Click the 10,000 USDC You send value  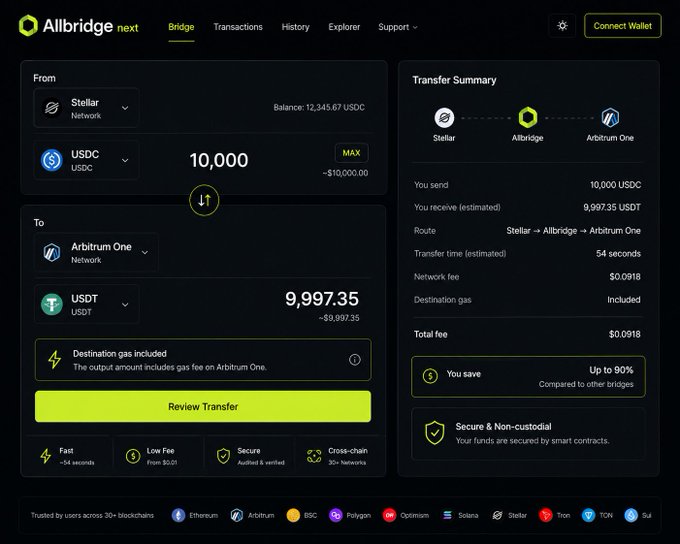(615, 185)
